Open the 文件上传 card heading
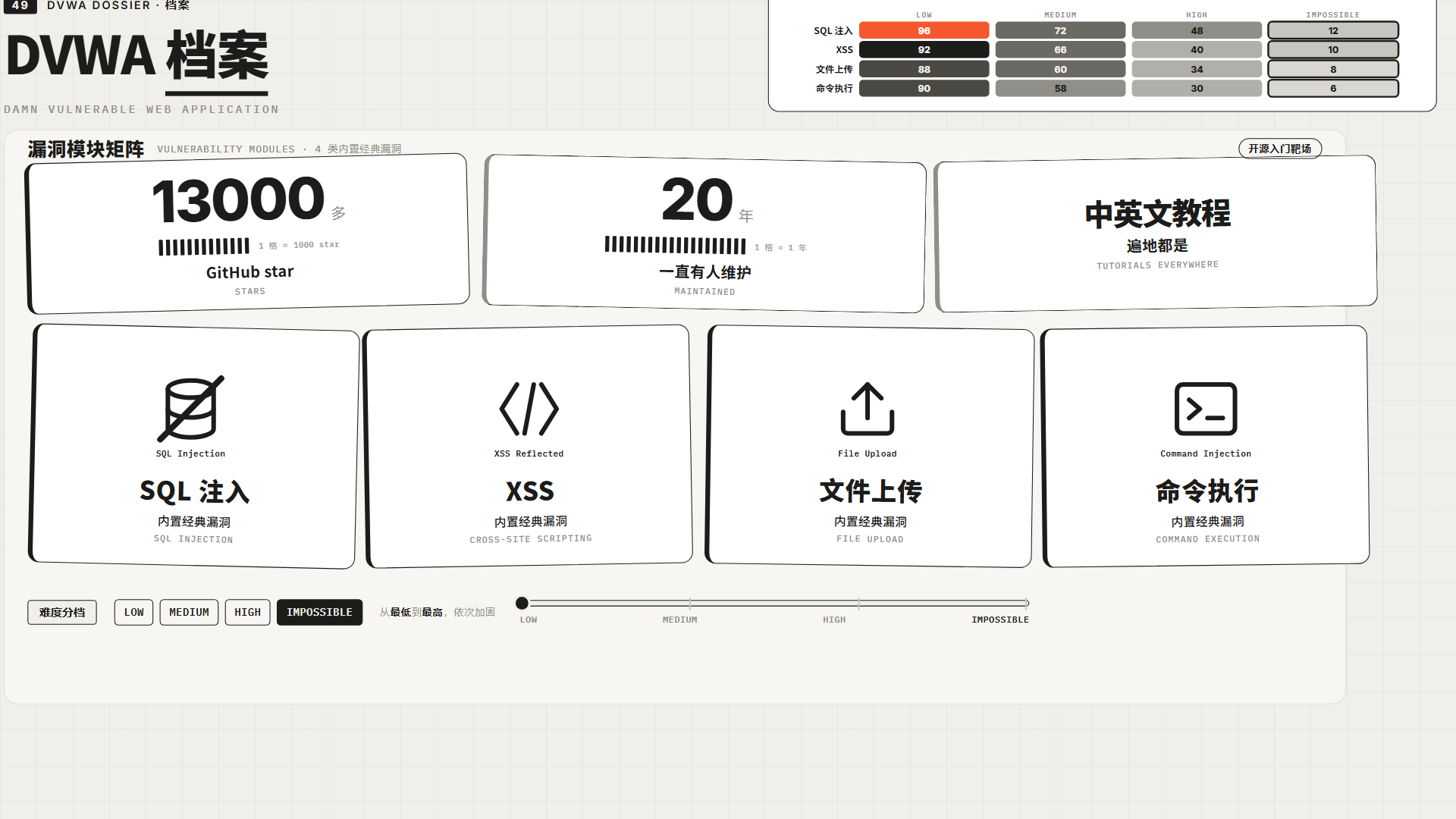 click(x=871, y=491)
